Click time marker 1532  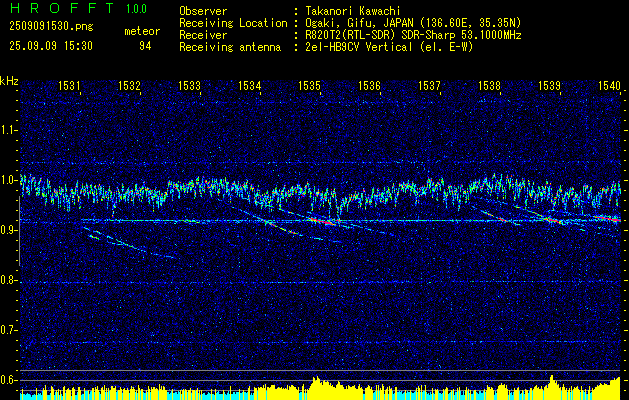pos(129,85)
